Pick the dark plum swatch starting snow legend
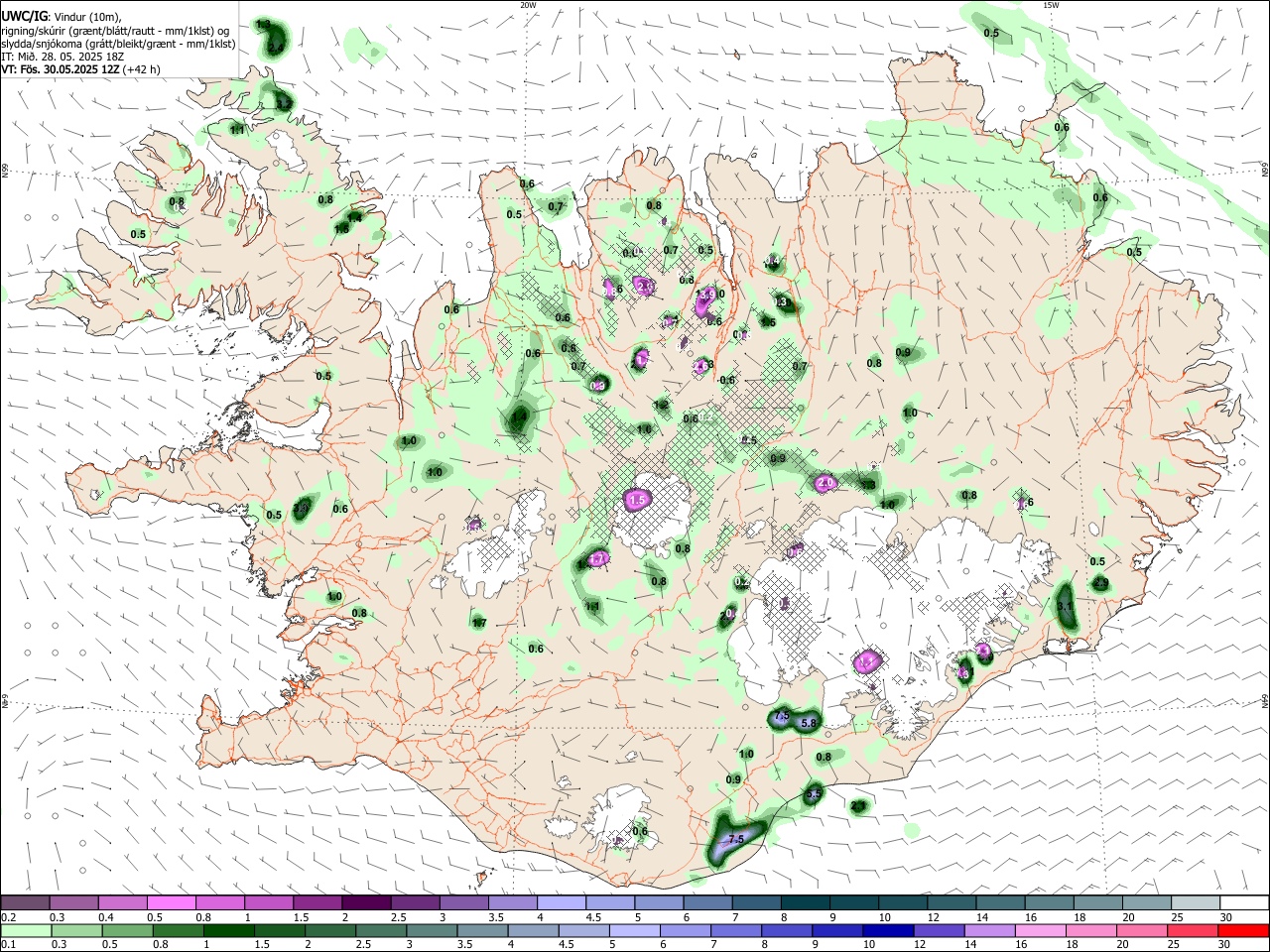 point(25,903)
